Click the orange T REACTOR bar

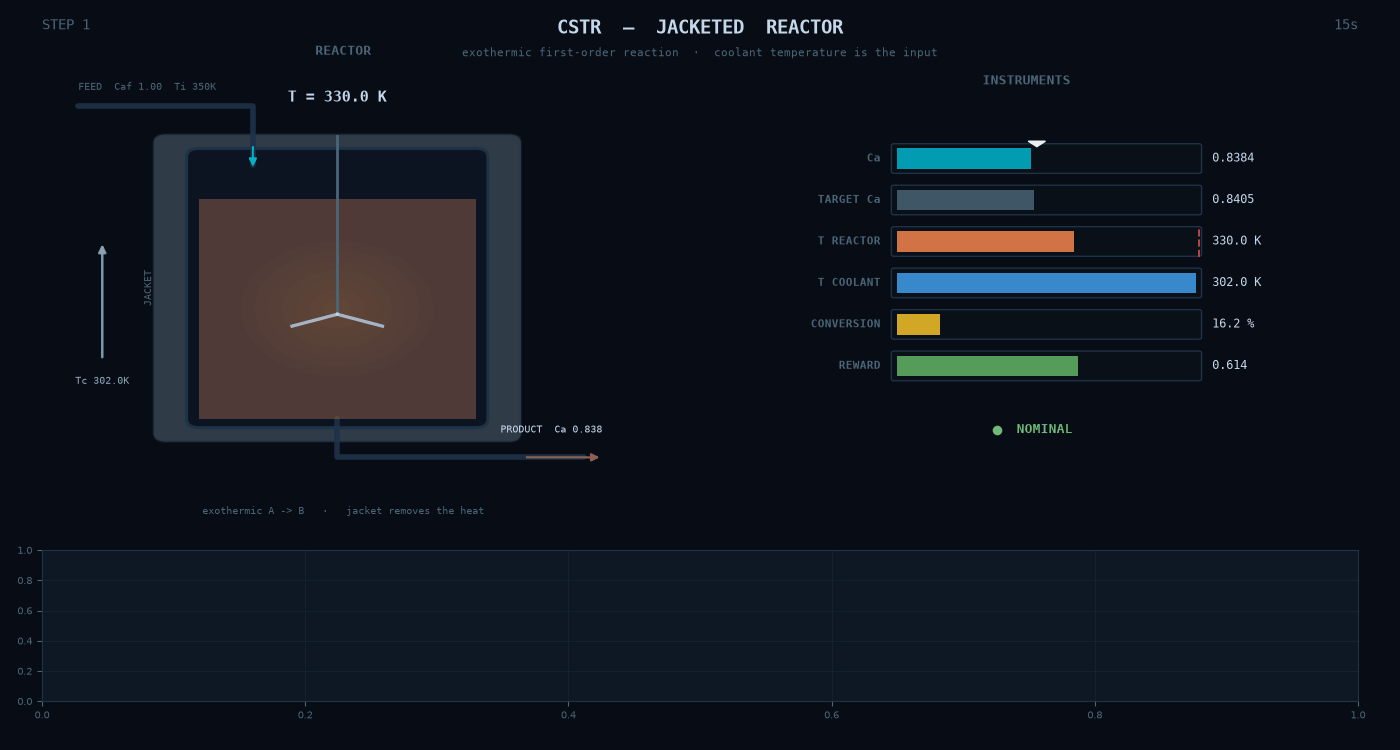point(985,241)
